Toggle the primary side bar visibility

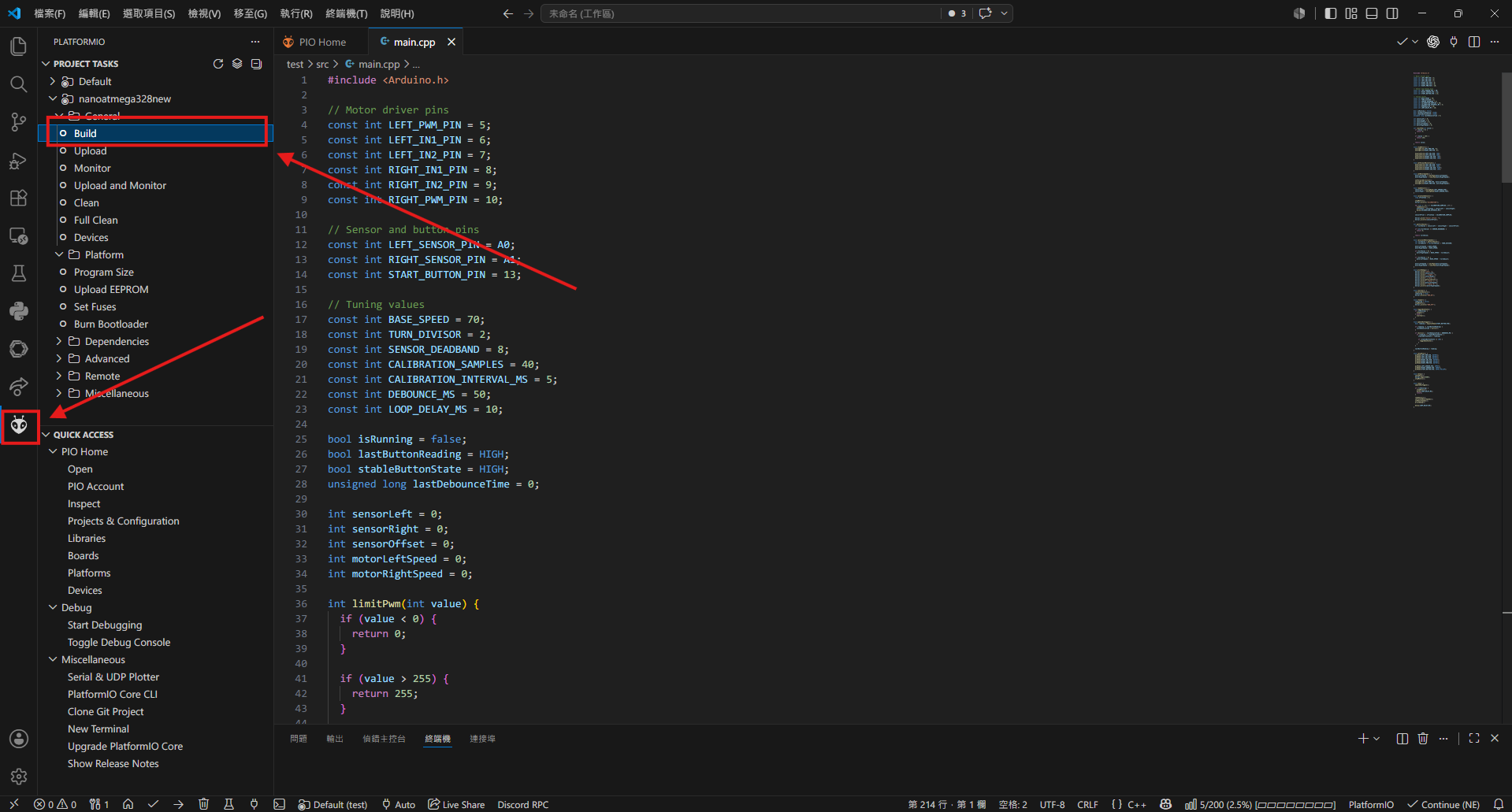point(1331,13)
